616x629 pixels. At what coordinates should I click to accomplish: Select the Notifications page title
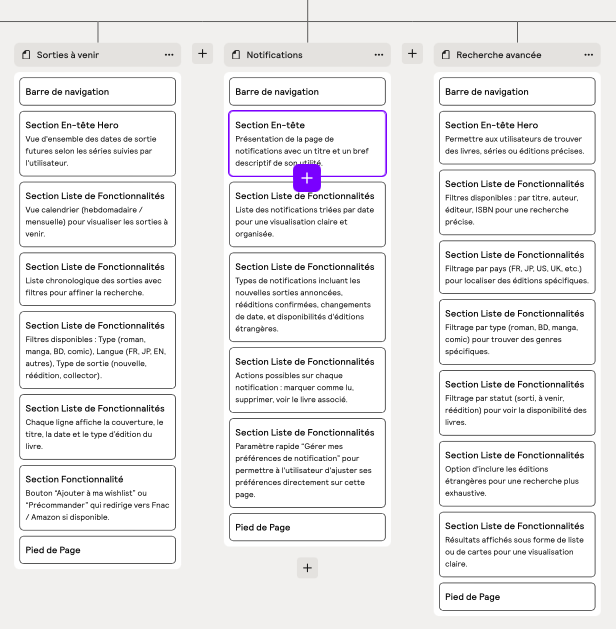[274, 55]
